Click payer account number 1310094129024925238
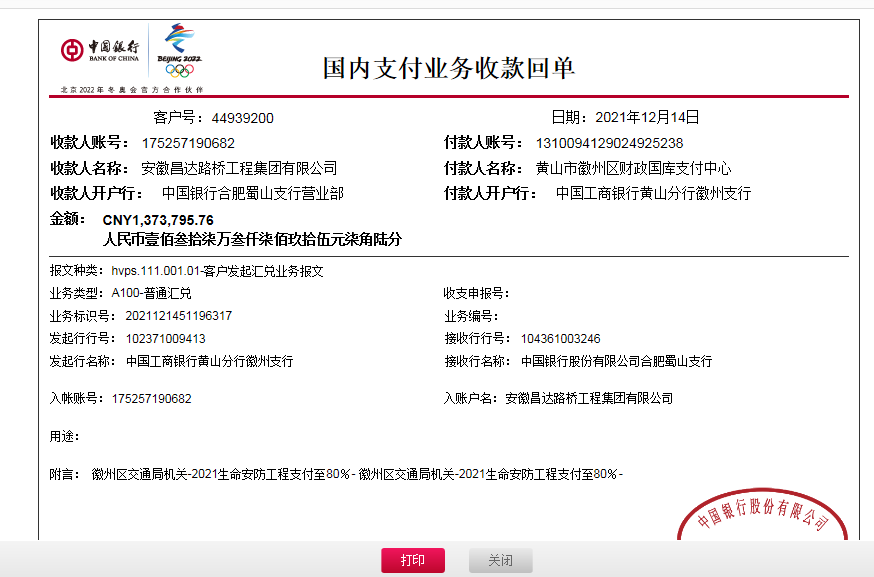 tap(609, 143)
